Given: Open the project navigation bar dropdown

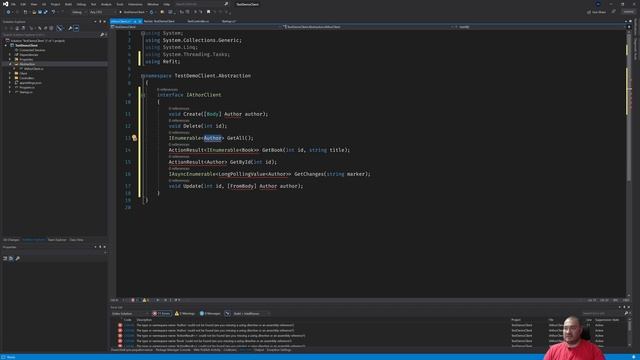Looking at the screenshot, I should pos(195,27).
